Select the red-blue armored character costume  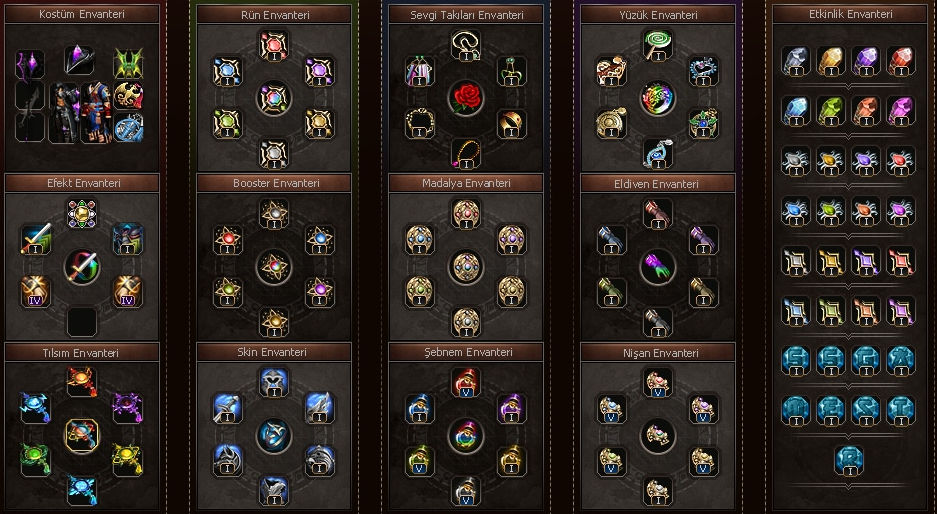(x=96, y=113)
